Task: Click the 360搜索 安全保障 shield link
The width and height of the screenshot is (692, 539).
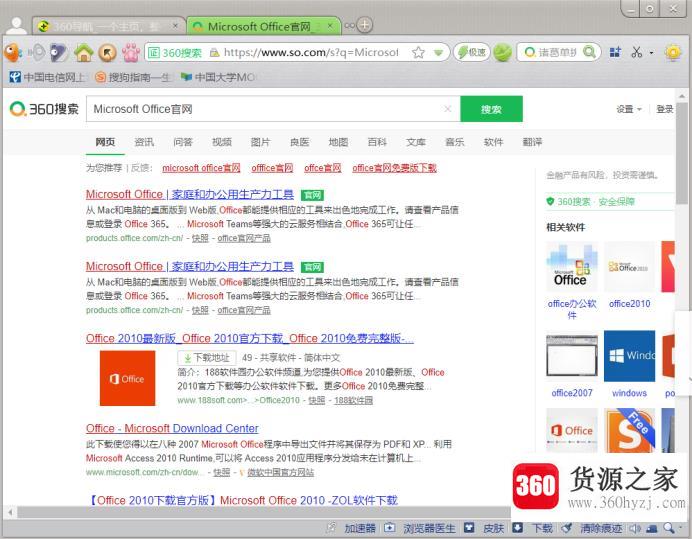Action: click(590, 202)
